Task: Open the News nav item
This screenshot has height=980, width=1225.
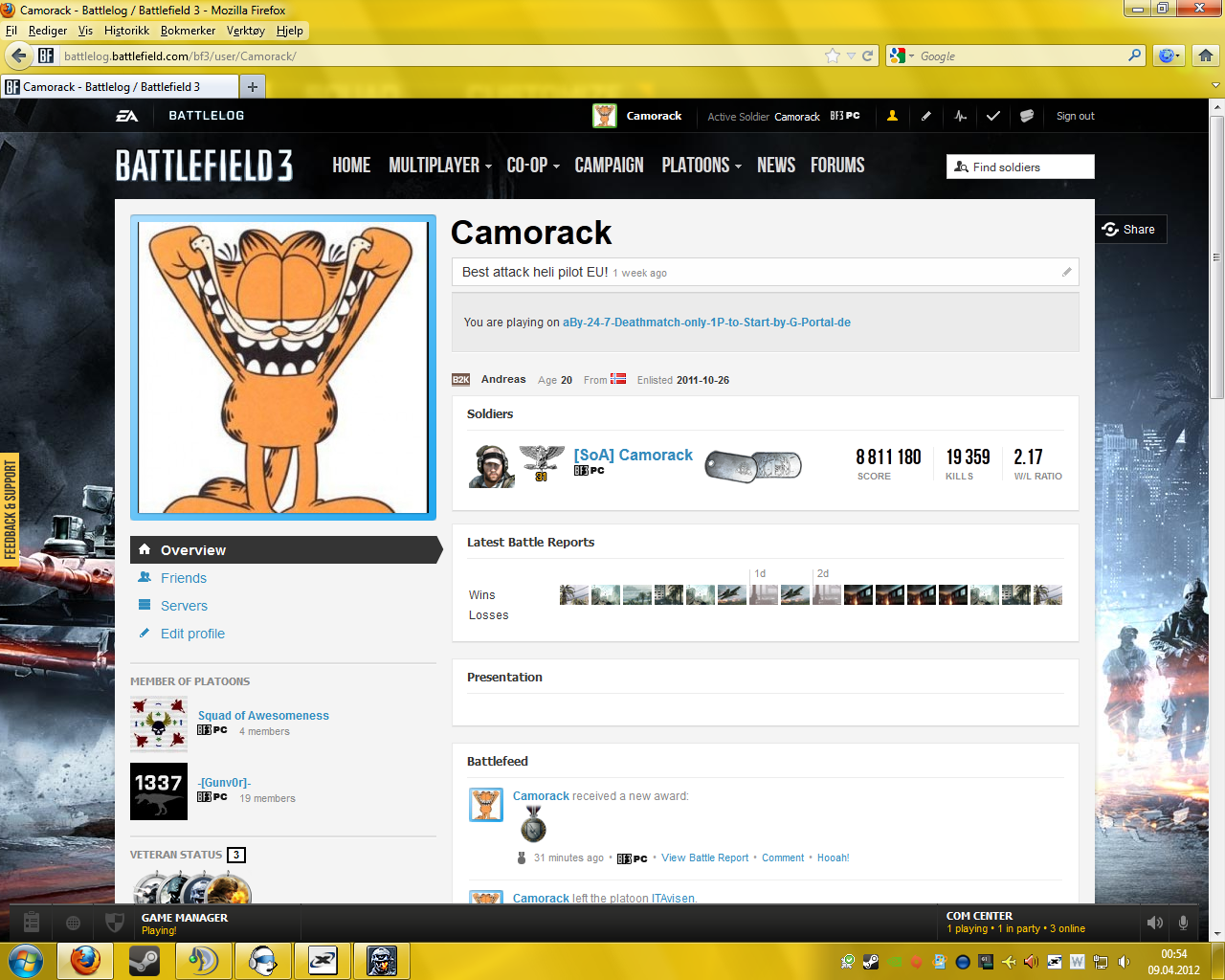Action: click(x=776, y=166)
